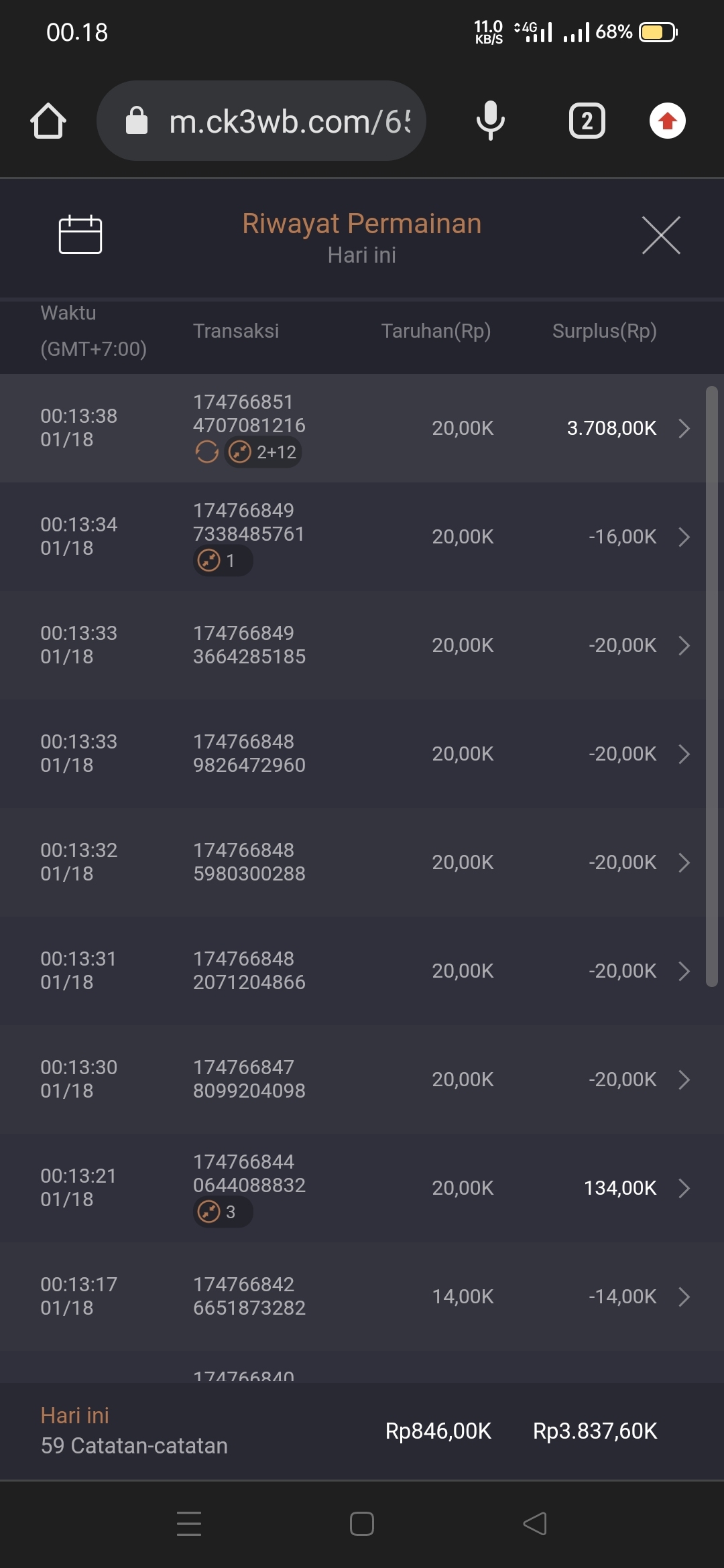Tap the free spin badge labeled 3

pyautogui.click(x=223, y=1212)
